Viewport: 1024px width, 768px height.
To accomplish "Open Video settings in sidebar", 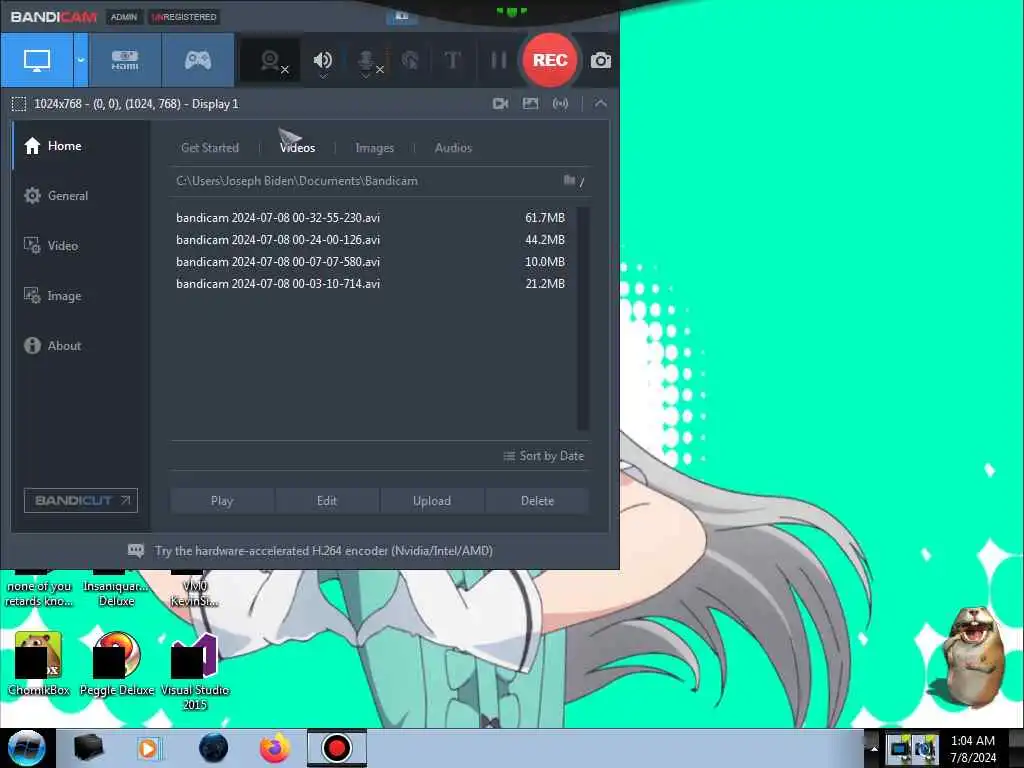I will click(x=51, y=246).
